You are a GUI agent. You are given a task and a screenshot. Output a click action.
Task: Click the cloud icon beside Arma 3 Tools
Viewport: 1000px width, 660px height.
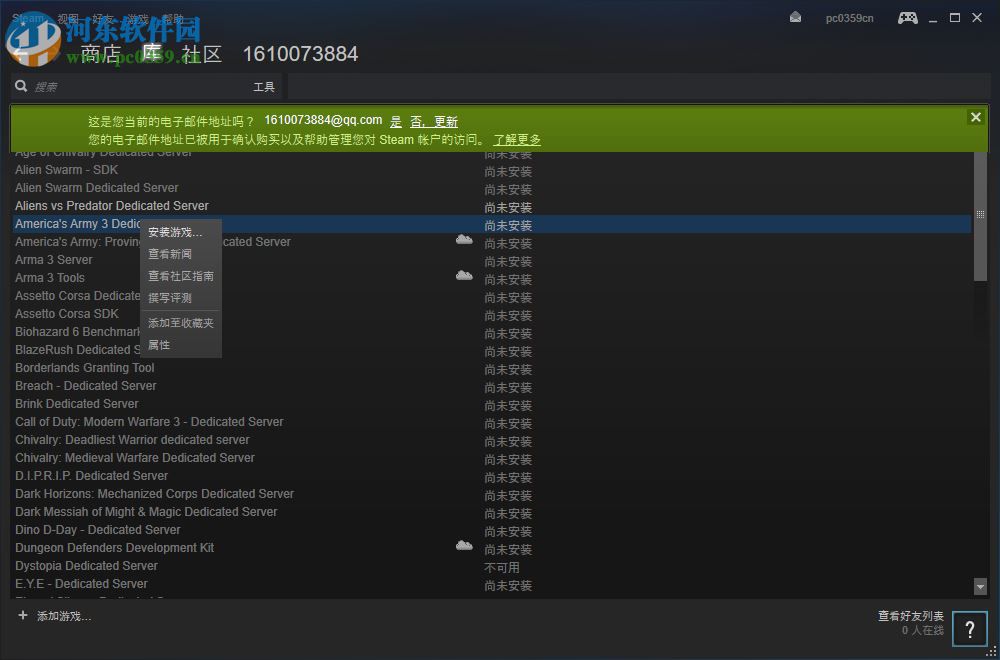(x=464, y=276)
